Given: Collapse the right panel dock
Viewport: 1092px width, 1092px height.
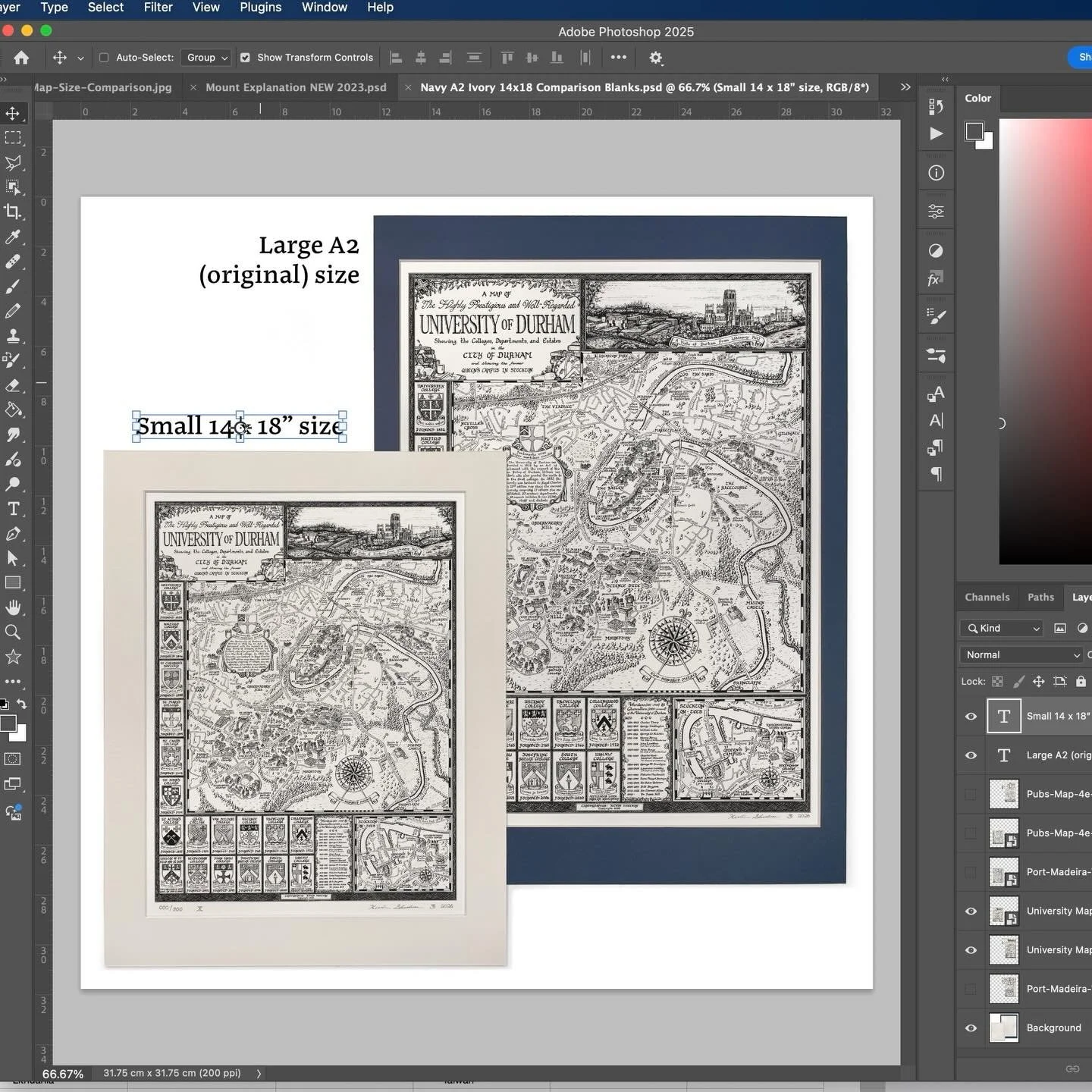Looking at the screenshot, I should click(945, 79).
